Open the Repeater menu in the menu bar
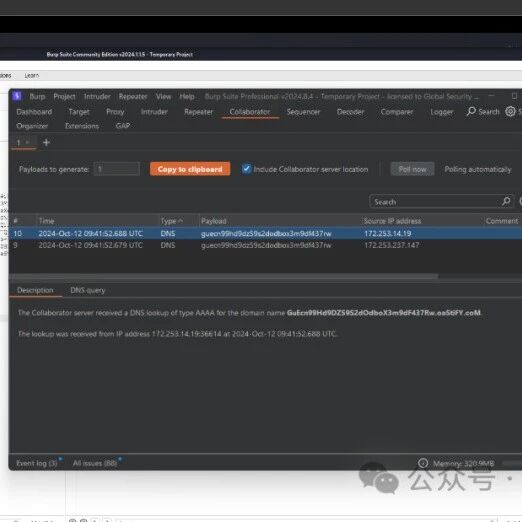 133,97
